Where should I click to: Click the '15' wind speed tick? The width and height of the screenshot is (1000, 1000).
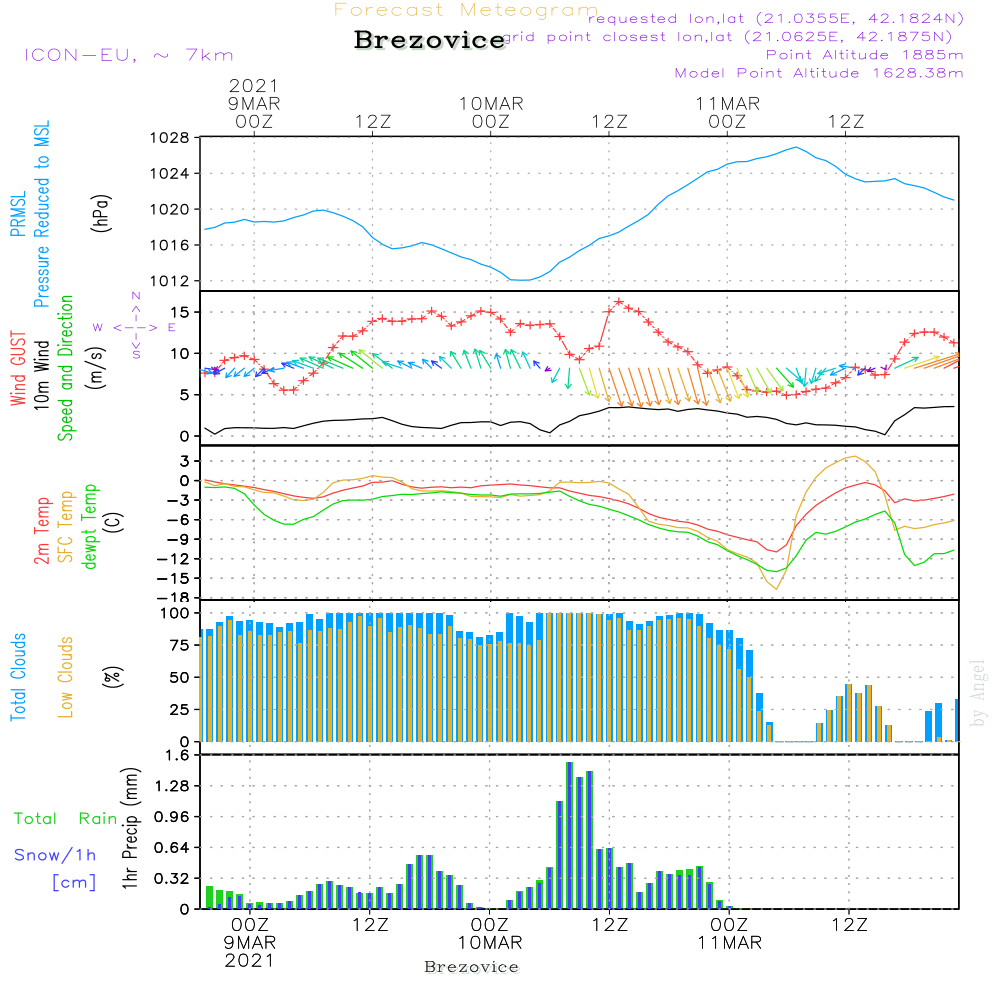point(180,312)
